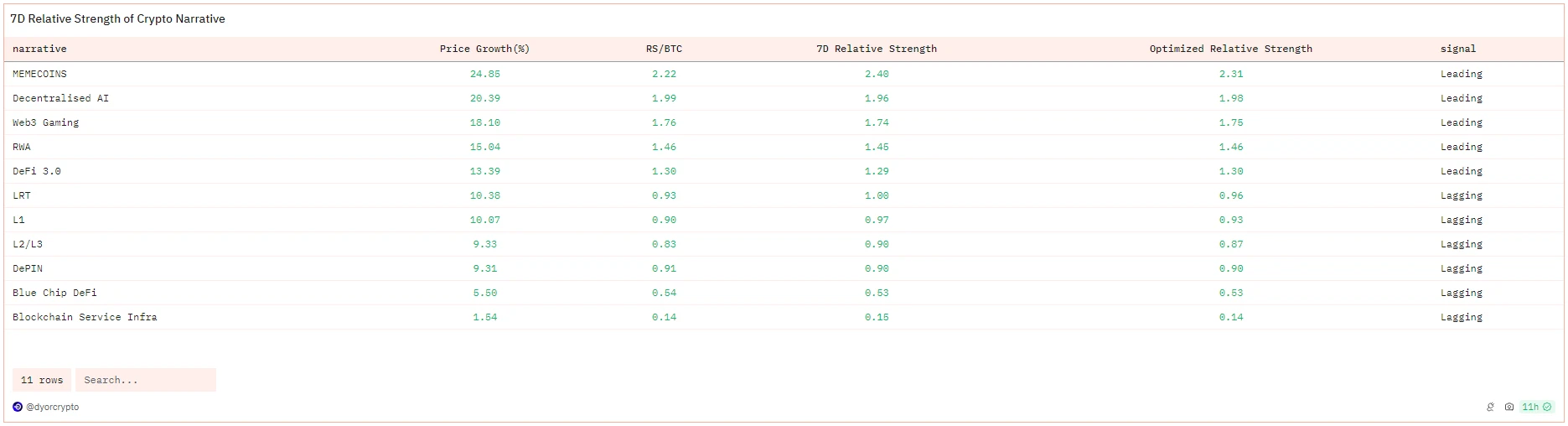
Task: Sort by Optimized Relative Strength header
Action: coord(1231,49)
